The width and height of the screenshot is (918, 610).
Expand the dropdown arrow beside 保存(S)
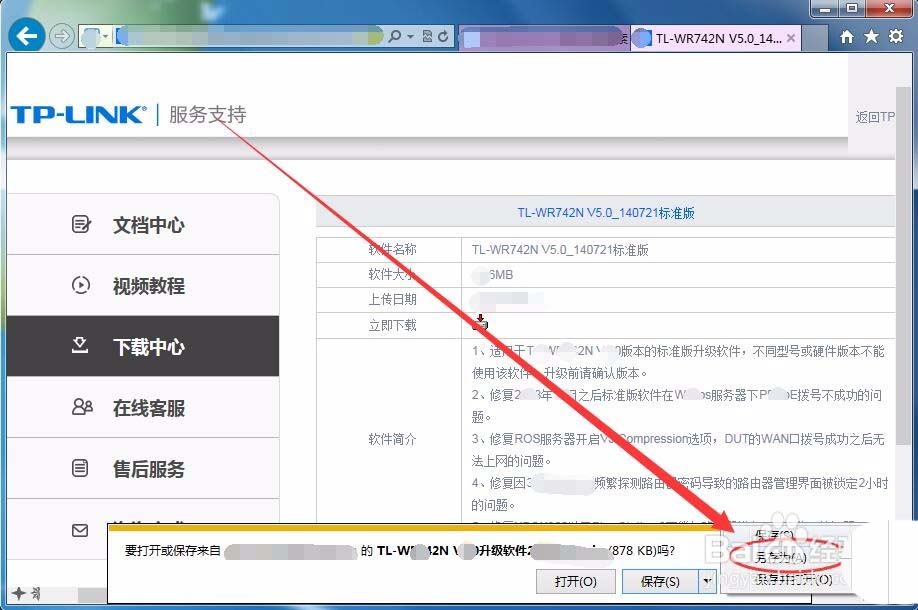click(707, 581)
